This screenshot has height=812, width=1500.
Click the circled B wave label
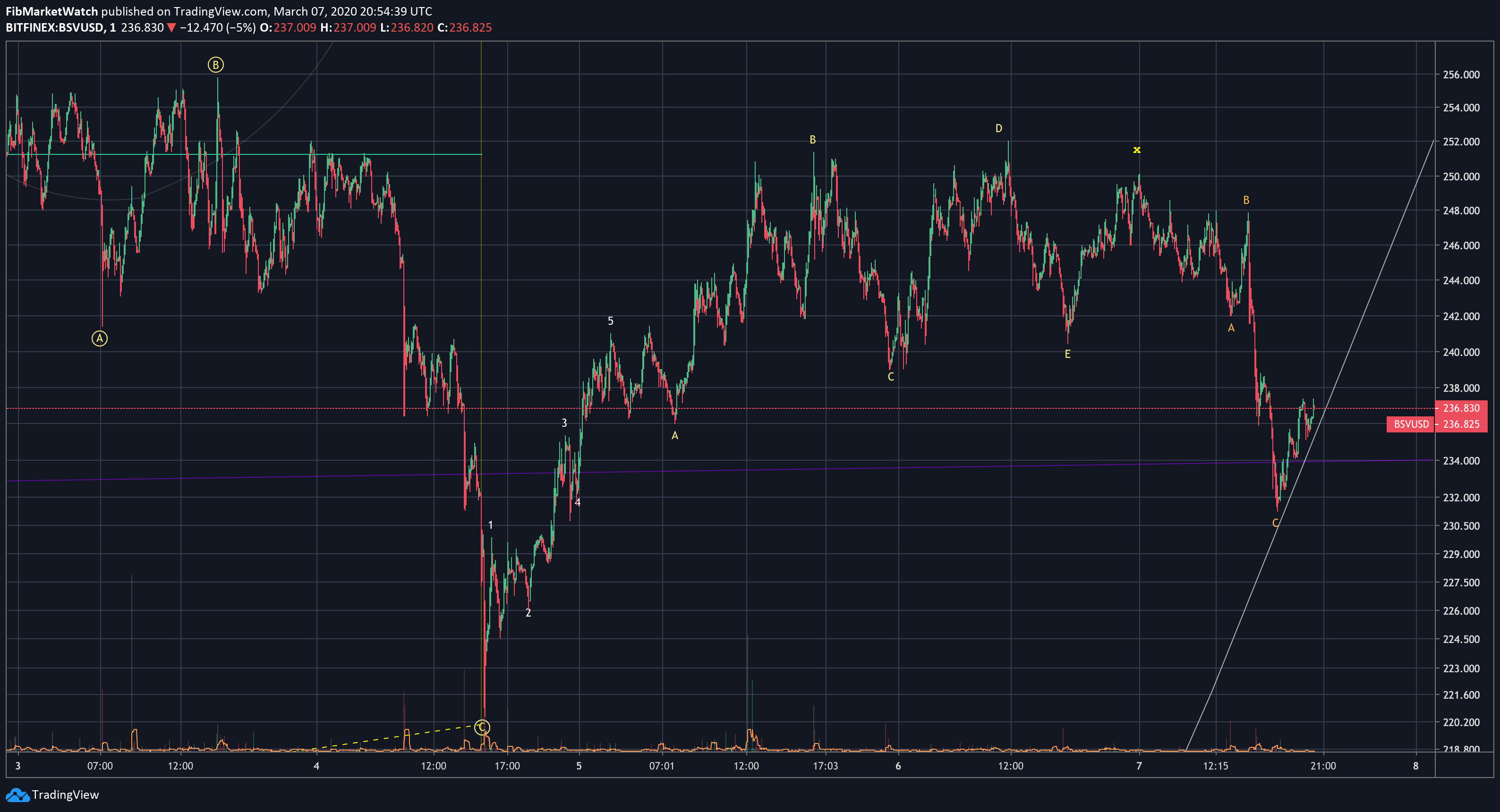coord(215,65)
